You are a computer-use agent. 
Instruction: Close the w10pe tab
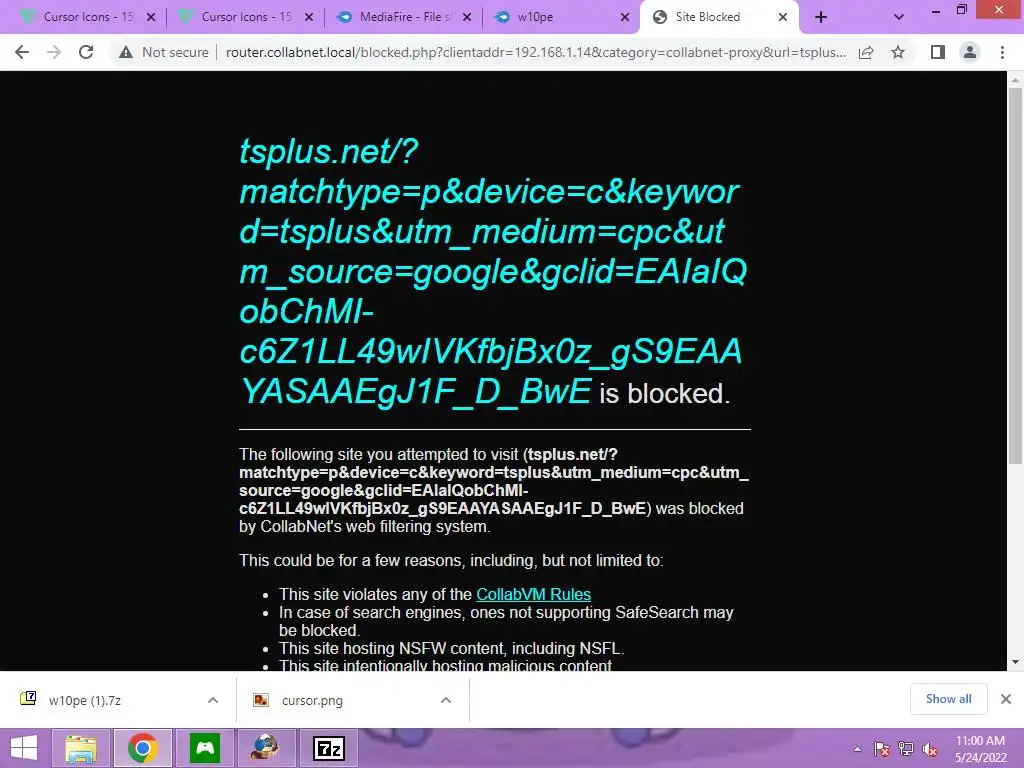625,17
